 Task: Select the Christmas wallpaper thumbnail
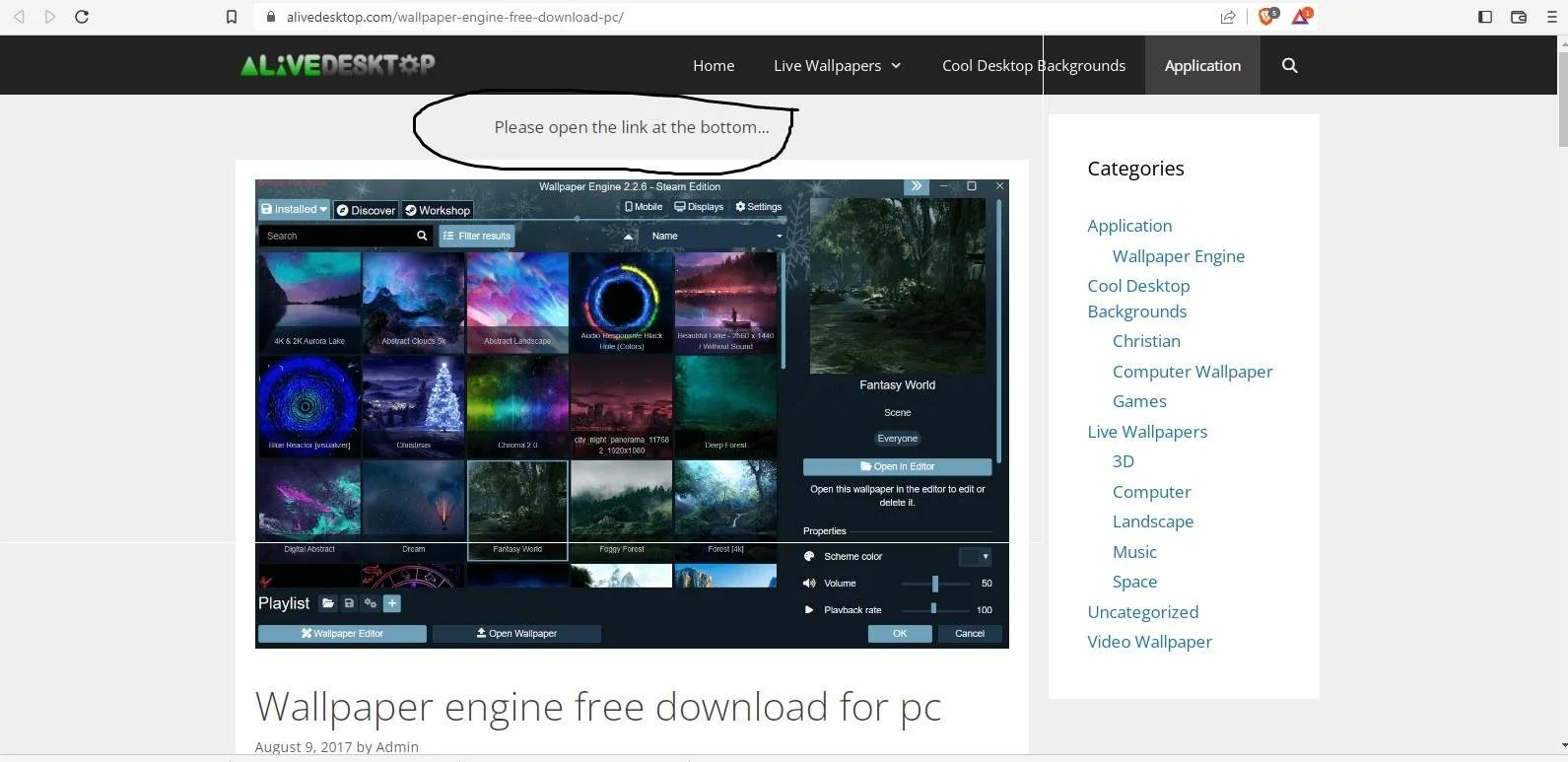[413, 406]
